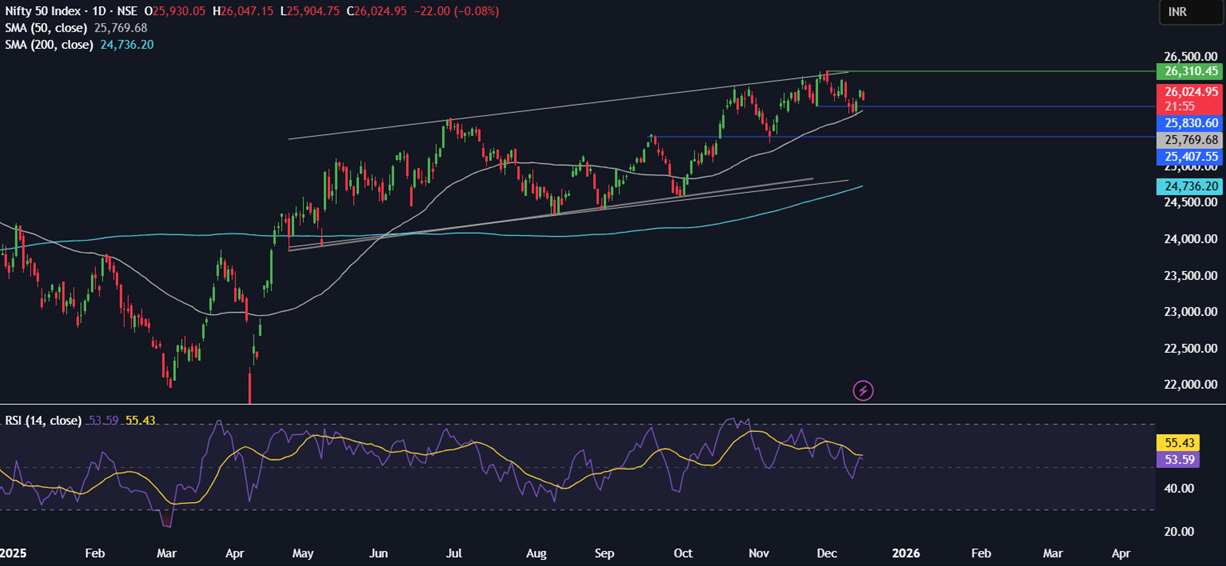This screenshot has height=566, width=1226.
Task: Click the Oct label on time axis
Action: [x=683, y=553]
